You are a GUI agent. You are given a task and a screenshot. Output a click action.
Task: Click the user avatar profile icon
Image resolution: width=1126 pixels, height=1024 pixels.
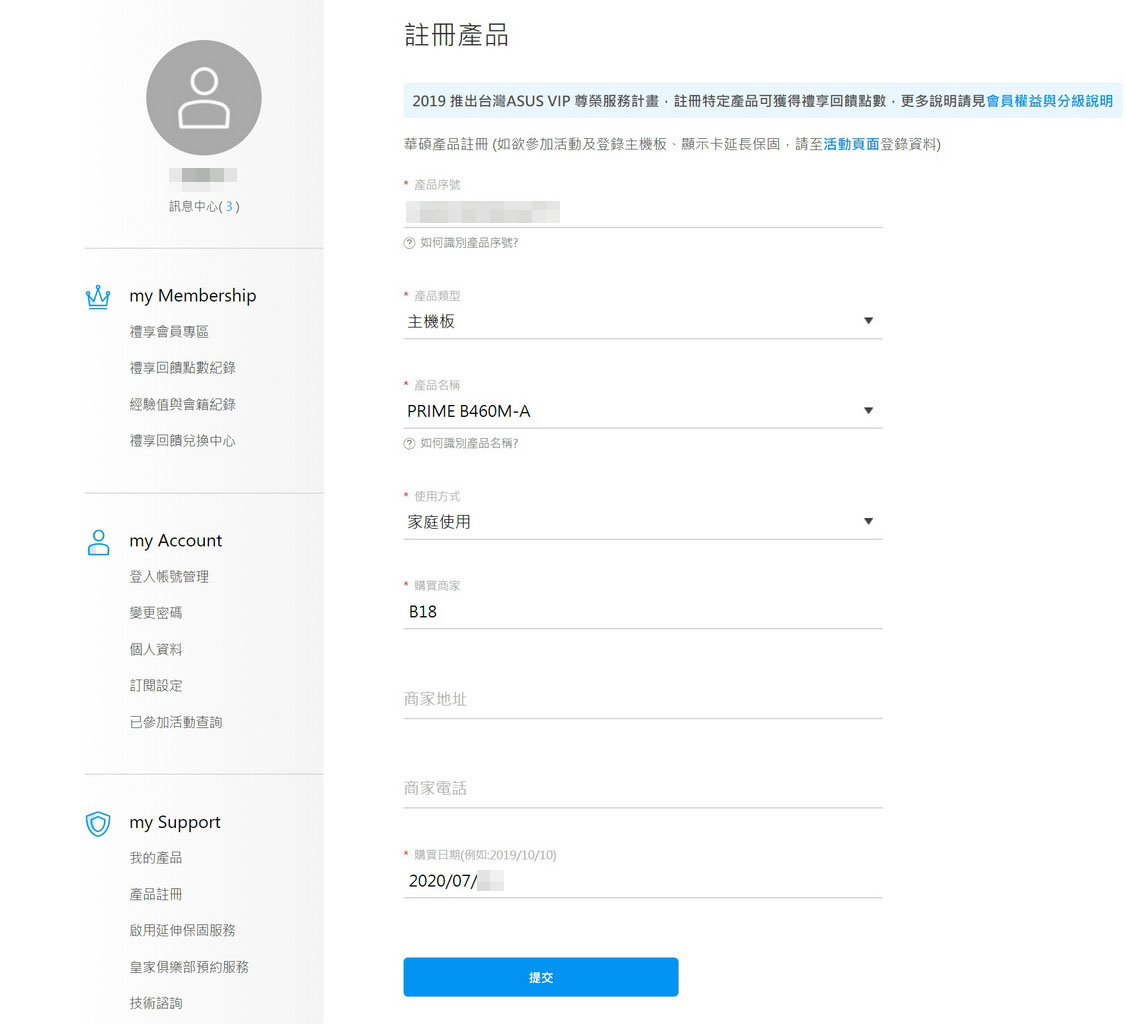click(x=204, y=98)
